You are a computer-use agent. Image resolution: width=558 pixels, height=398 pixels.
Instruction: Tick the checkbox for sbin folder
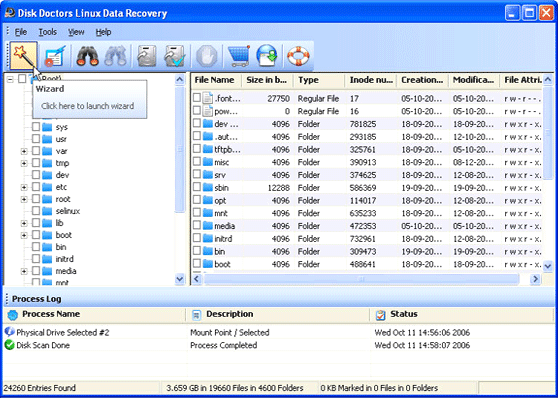(197, 187)
